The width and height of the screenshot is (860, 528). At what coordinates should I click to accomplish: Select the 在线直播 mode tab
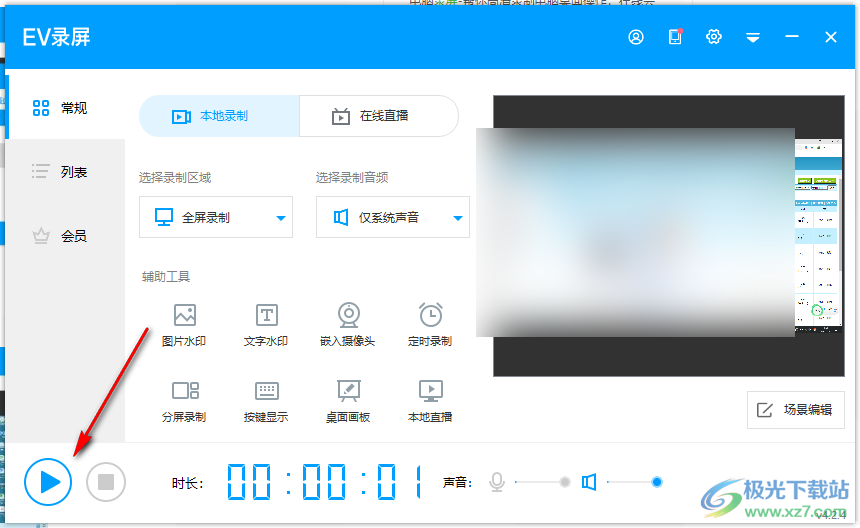point(379,116)
